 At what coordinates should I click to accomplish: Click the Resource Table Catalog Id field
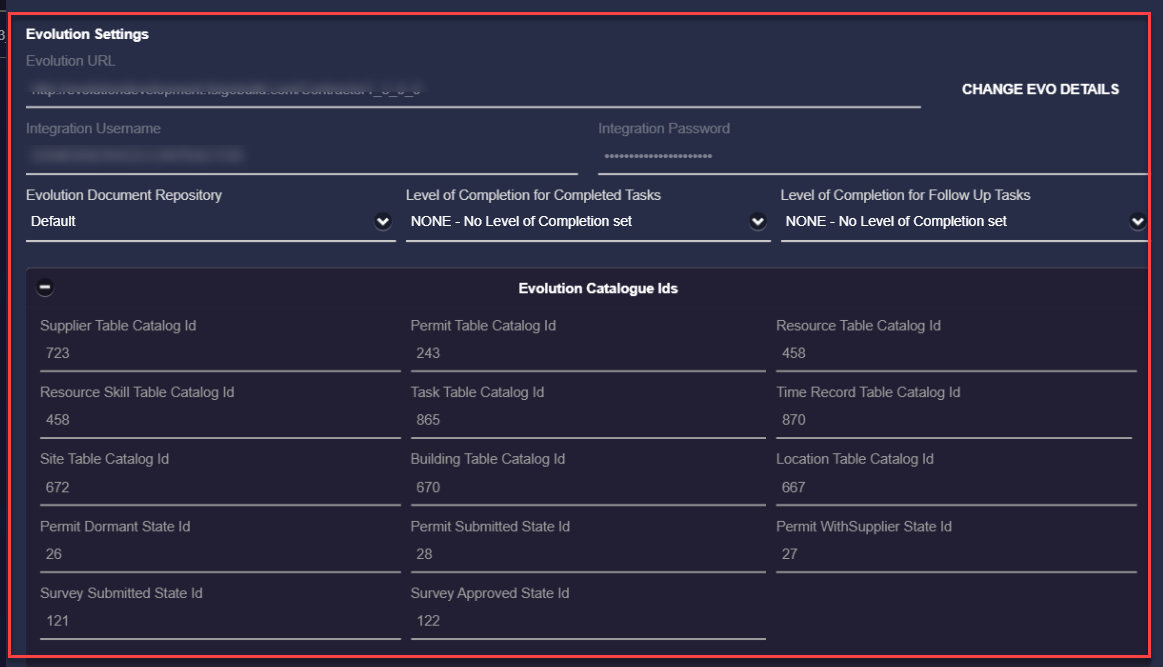coord(955,353)
